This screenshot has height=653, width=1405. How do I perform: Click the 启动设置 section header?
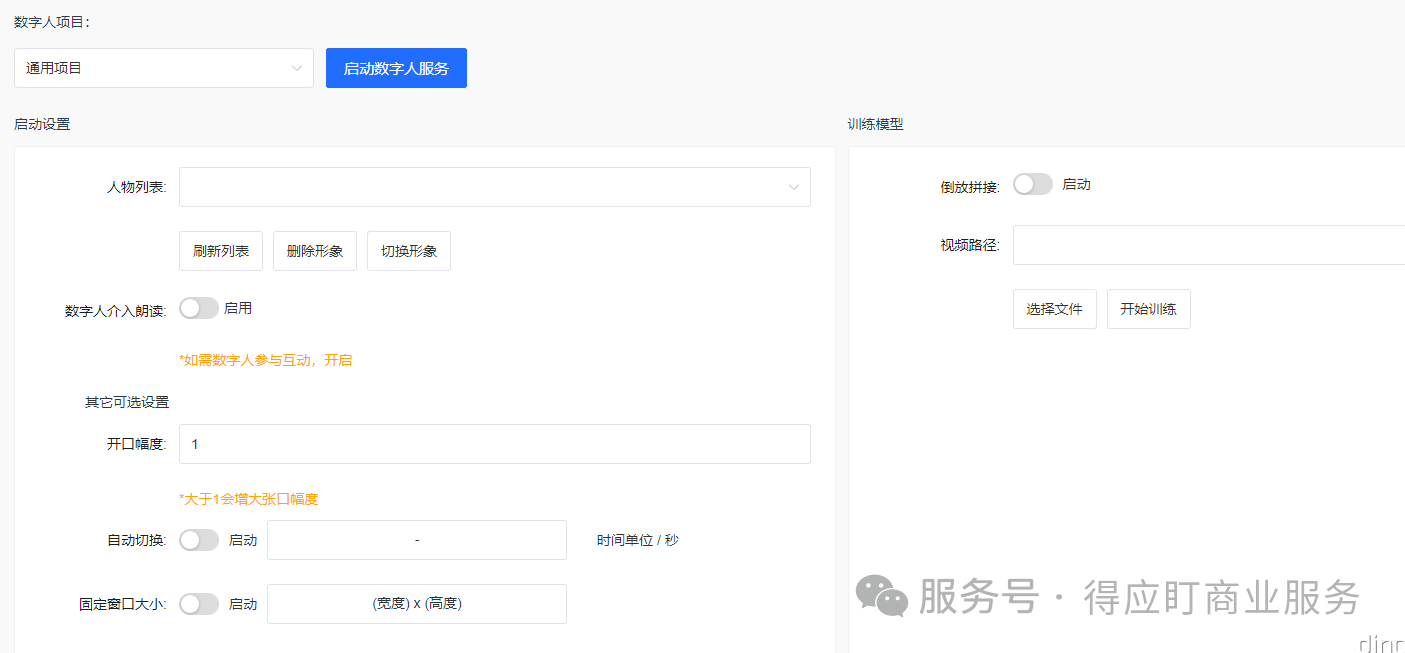coord(42,124)
